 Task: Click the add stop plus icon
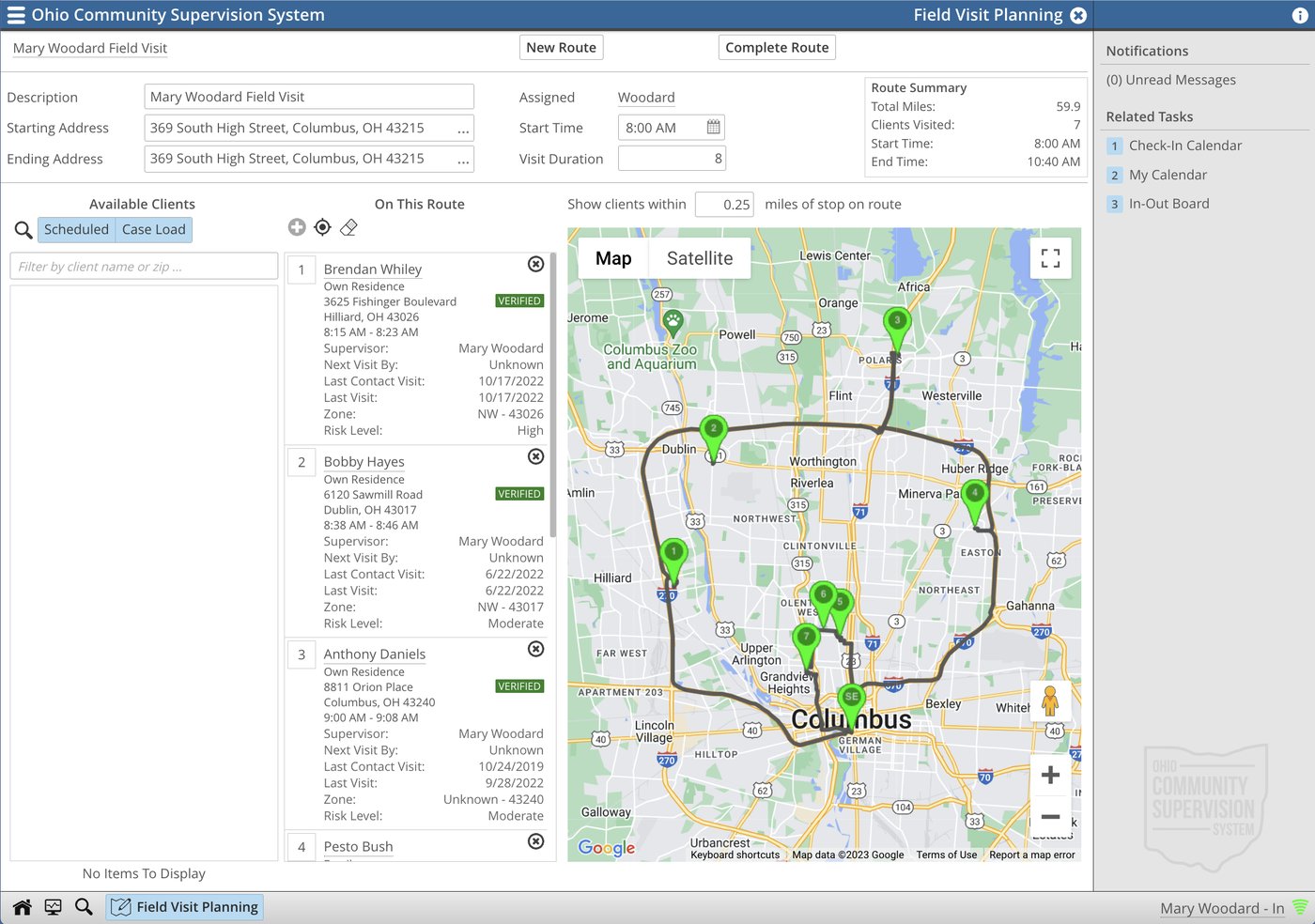coord(297,226)
